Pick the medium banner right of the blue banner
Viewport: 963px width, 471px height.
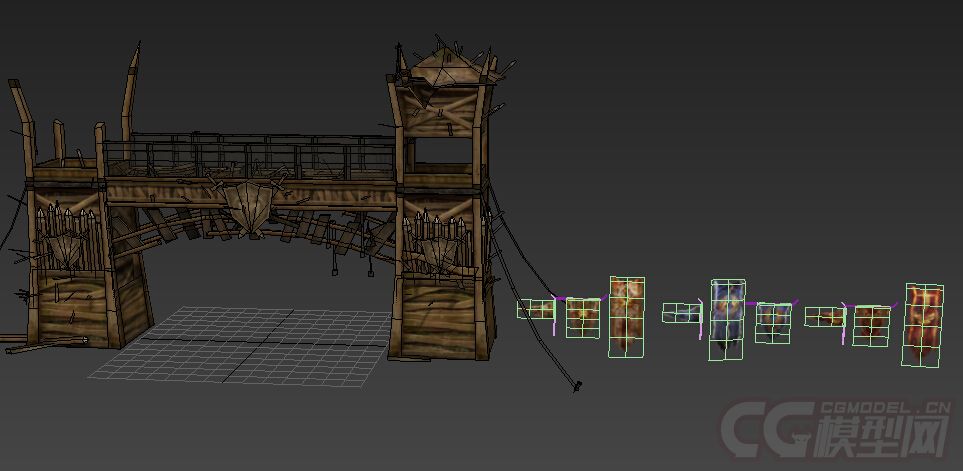[773, 322]
